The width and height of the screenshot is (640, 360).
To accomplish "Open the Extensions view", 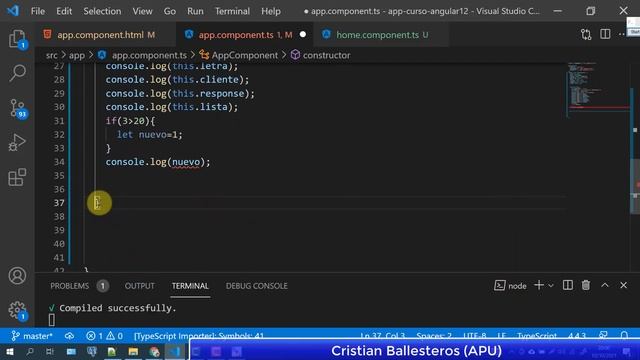I will (17, 177).
